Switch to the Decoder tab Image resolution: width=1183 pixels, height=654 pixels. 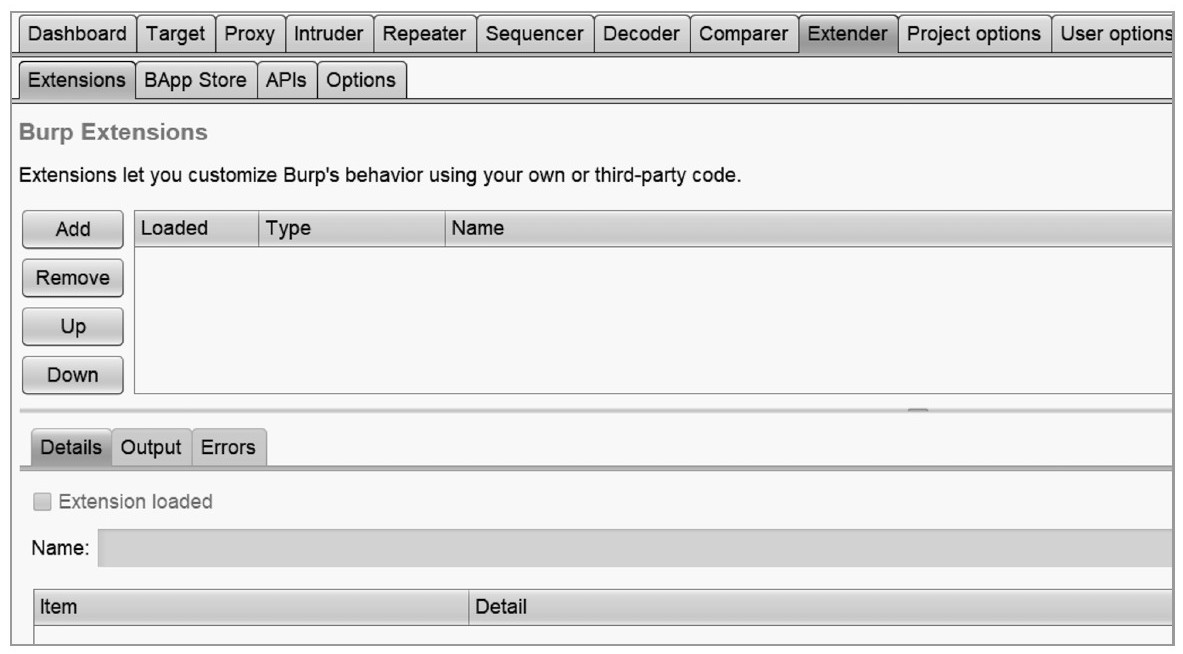click(641, 33)
